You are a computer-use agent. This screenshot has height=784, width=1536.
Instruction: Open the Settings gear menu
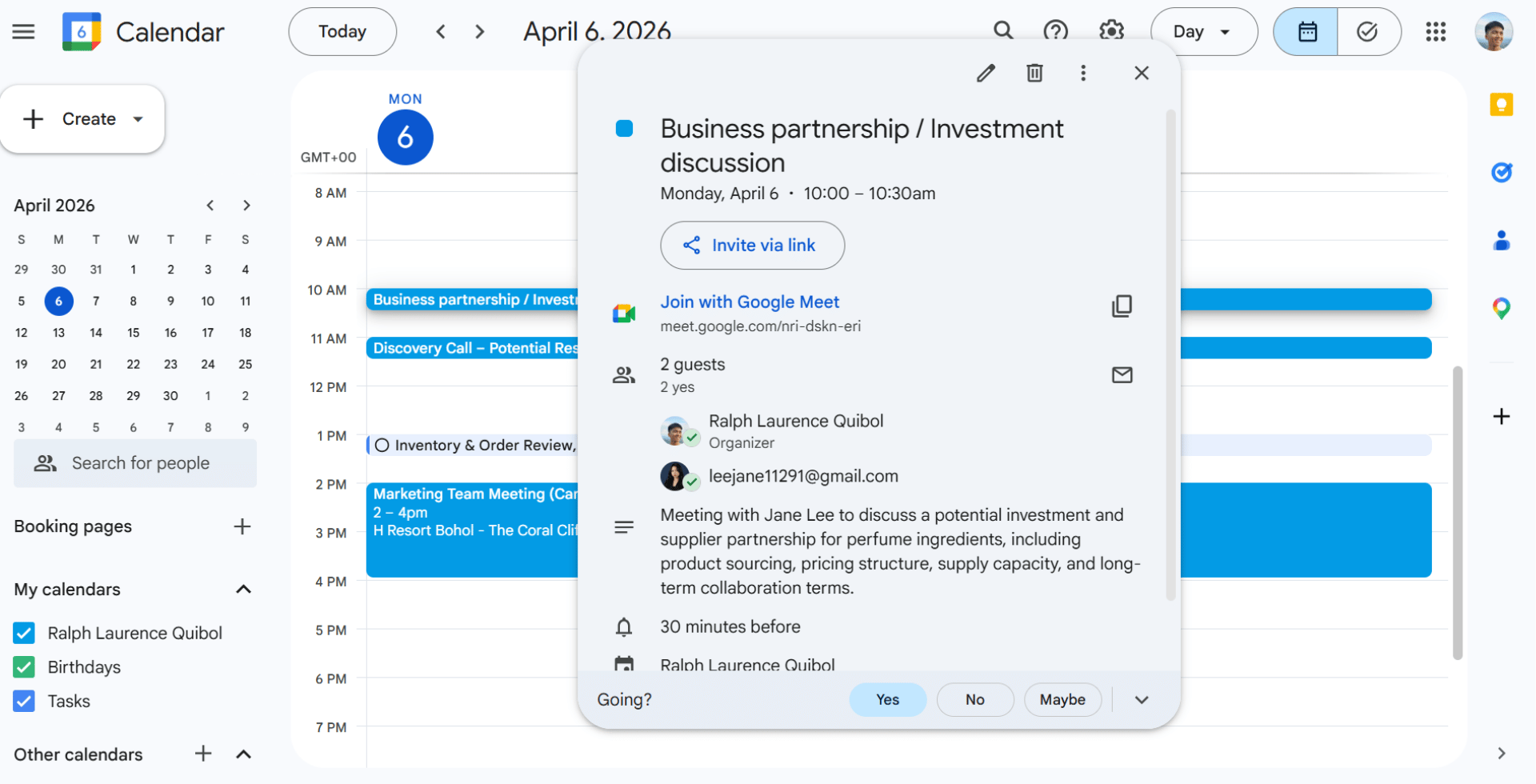[x=1111, y=31]
